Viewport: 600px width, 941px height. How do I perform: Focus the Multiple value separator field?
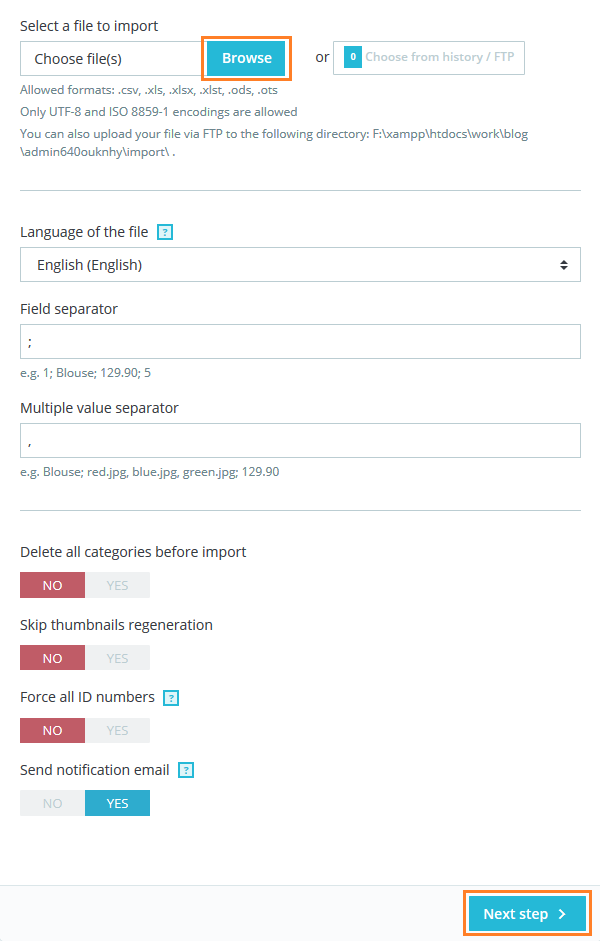point(300,440)
